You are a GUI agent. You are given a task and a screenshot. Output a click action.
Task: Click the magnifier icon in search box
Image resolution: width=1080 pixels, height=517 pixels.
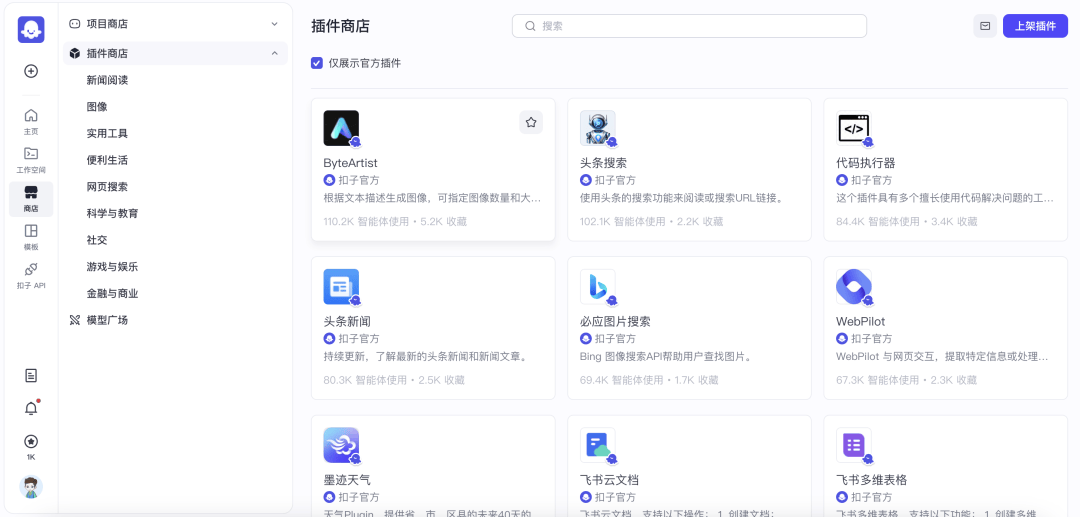tap(530, 26)
